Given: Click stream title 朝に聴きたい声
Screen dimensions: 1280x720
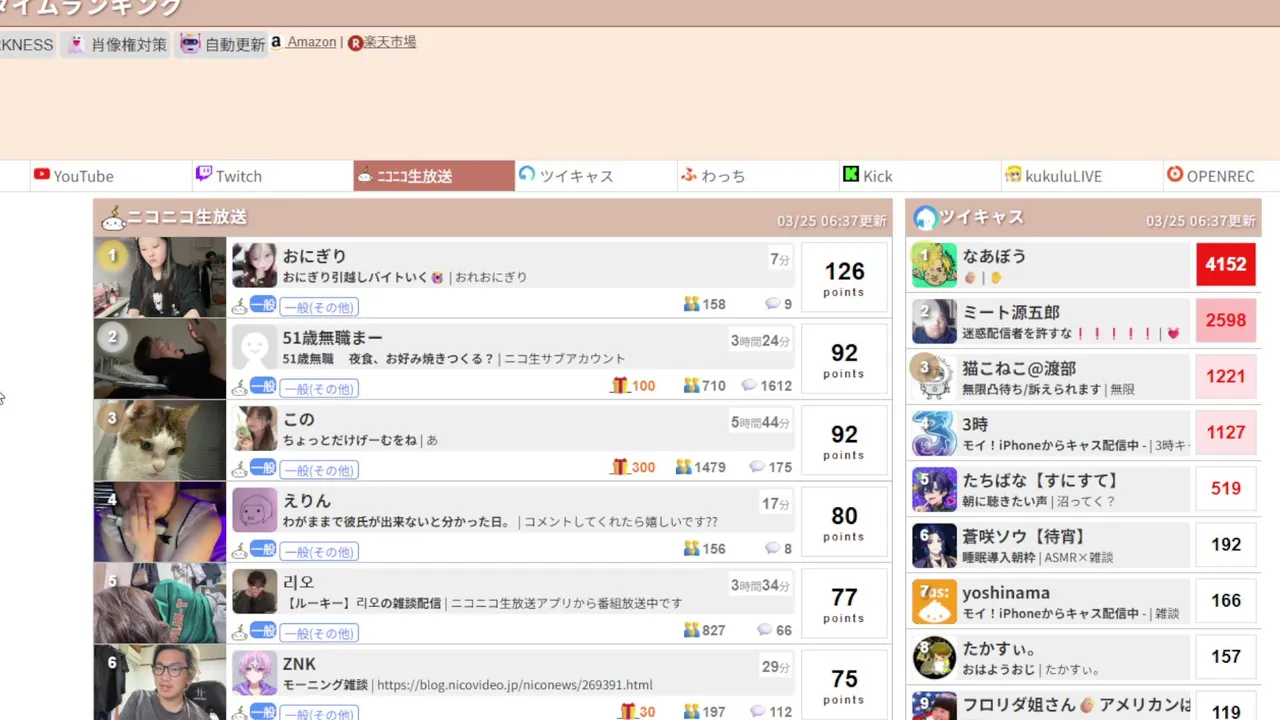Looking at the screenshot, I should [1006, 501].
